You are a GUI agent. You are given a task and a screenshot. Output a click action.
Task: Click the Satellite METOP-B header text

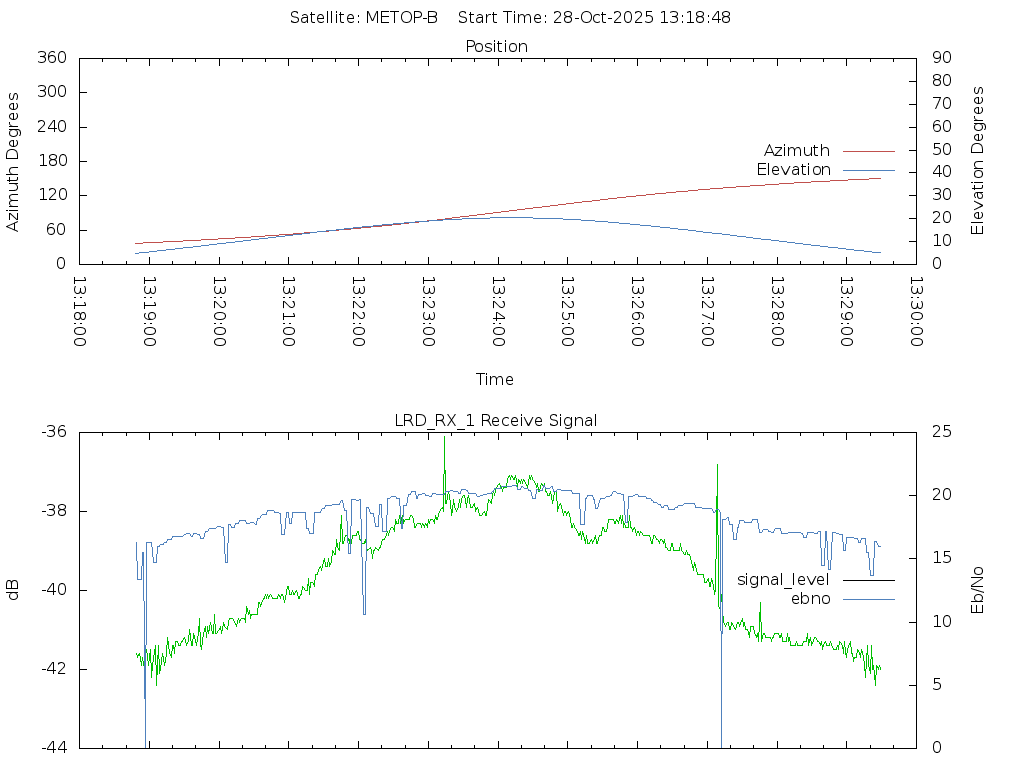(x=364, y=18)
